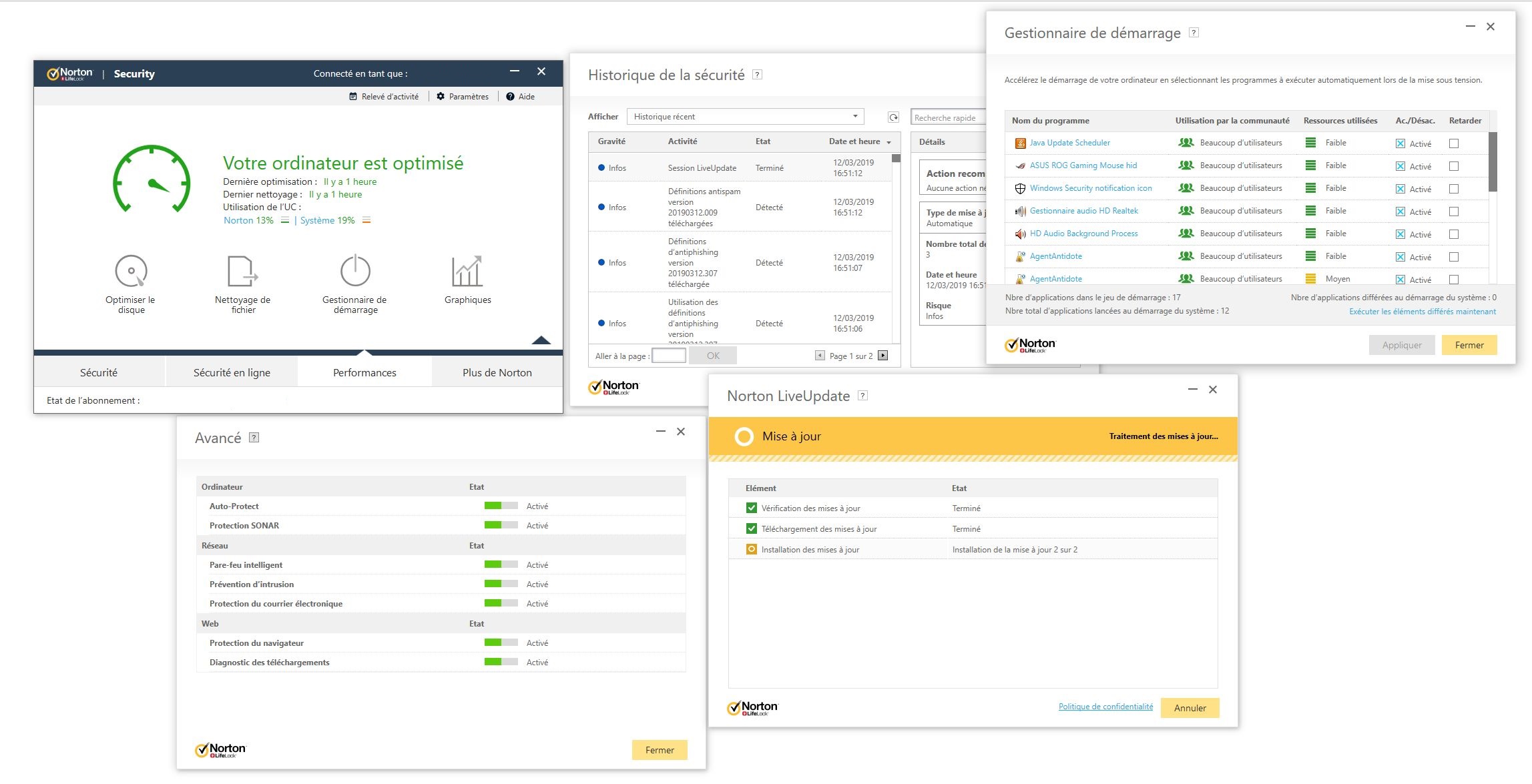Viewport: 1532px width, 784px height.
Task: Toggle Prévention d'intrusion state slider
Action: click(x=501, y=584)
